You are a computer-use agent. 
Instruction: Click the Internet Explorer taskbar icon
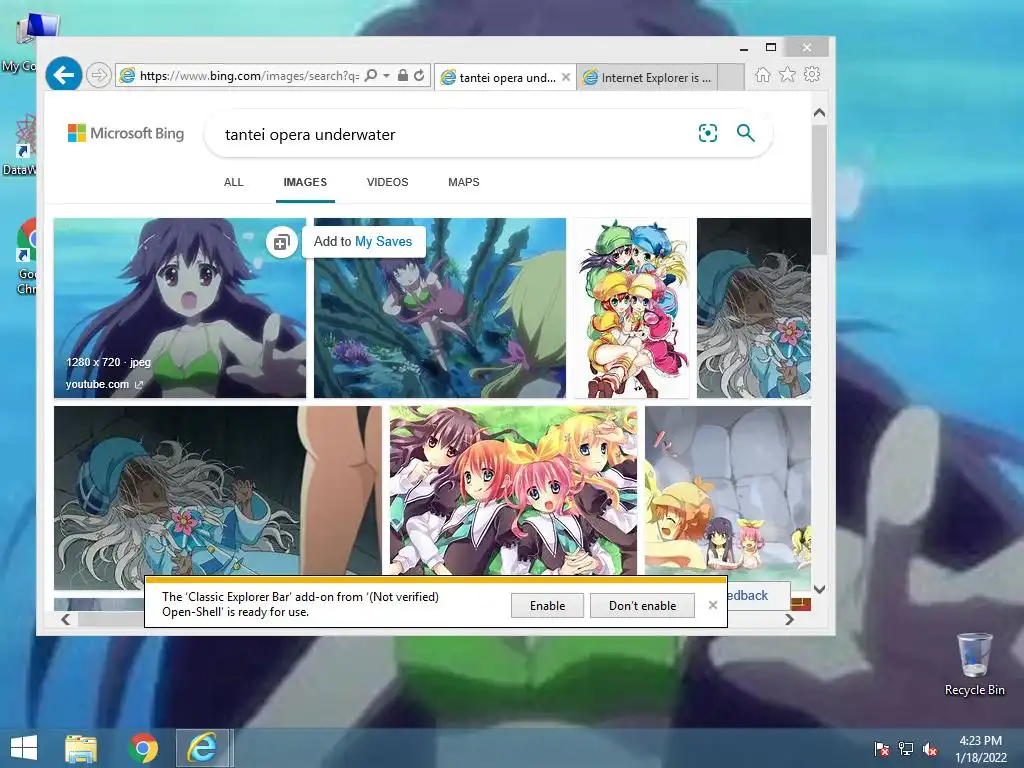[203, 748]
